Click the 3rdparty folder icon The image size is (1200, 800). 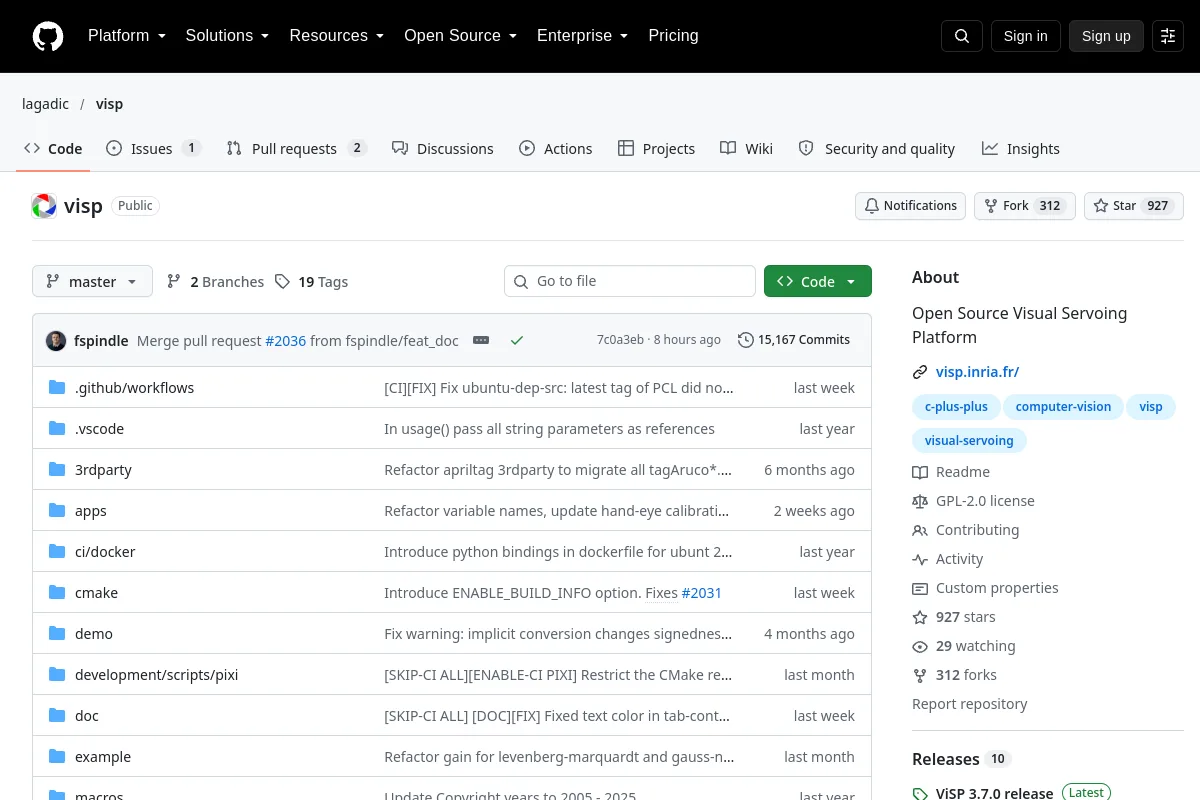(57, 470)
